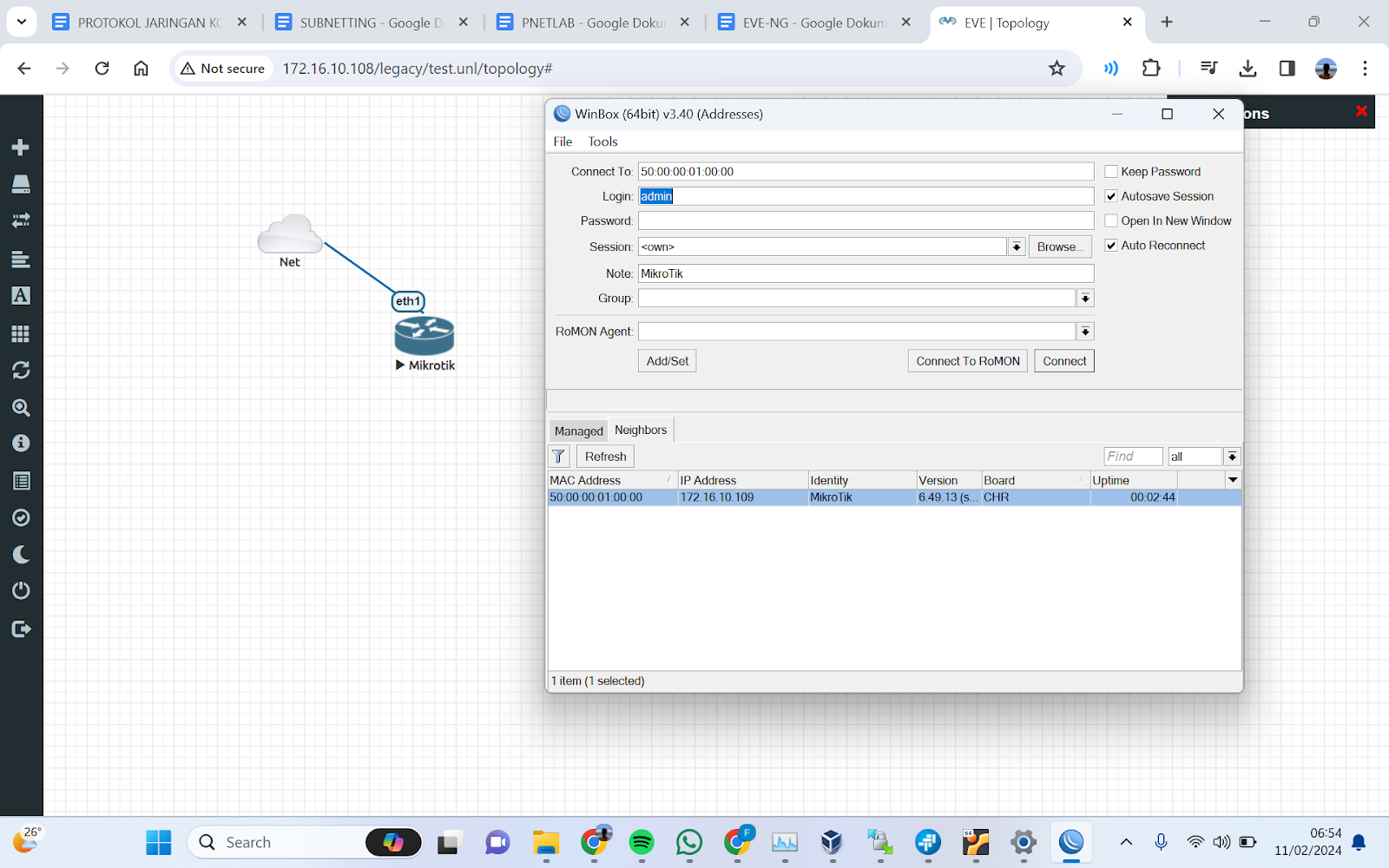This screenshot has width=1389, height=868.
Task: Click the Windows Start button
Action: coord(159,842)
